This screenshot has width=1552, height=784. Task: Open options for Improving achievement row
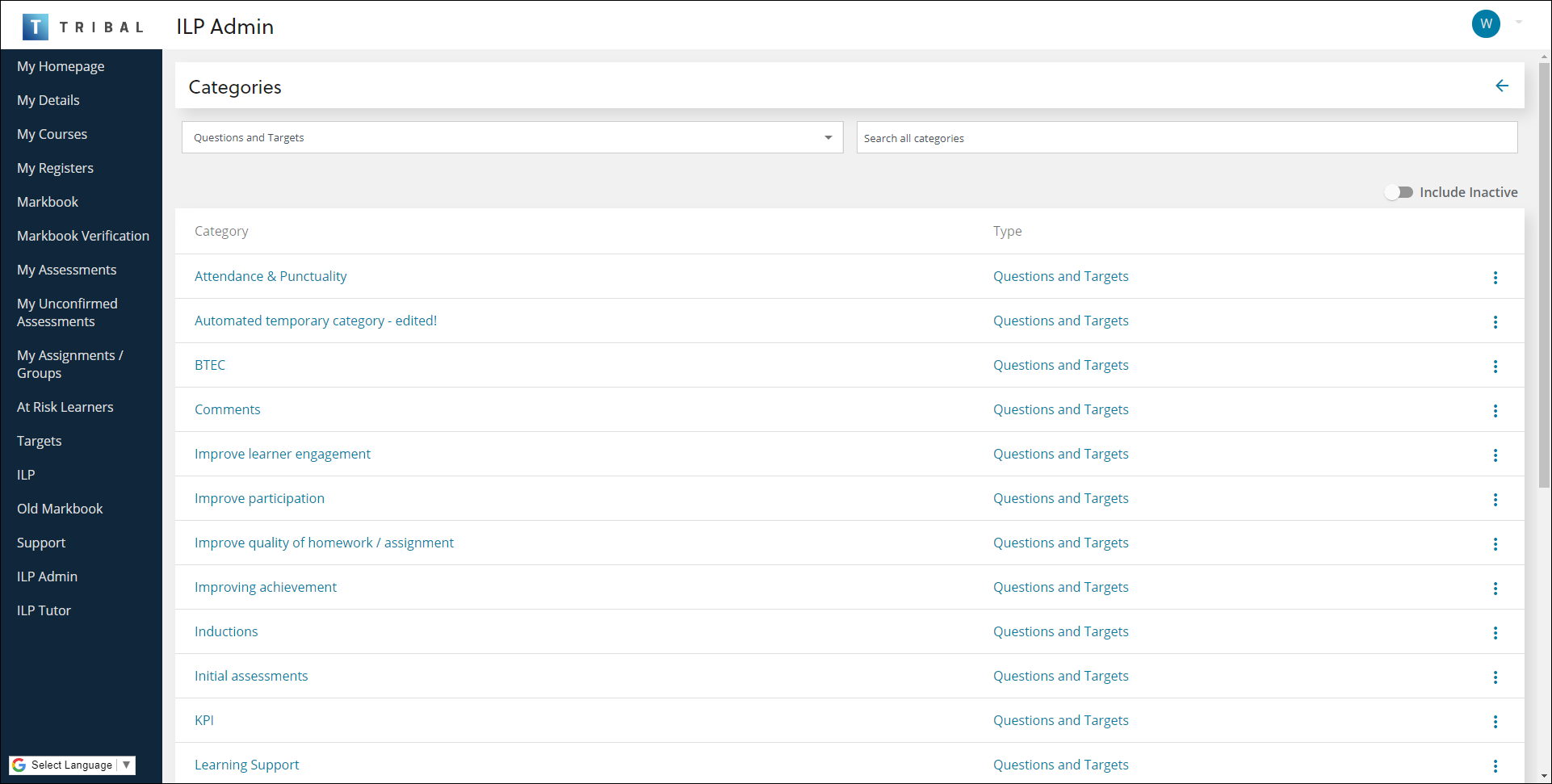point(1495,589)
